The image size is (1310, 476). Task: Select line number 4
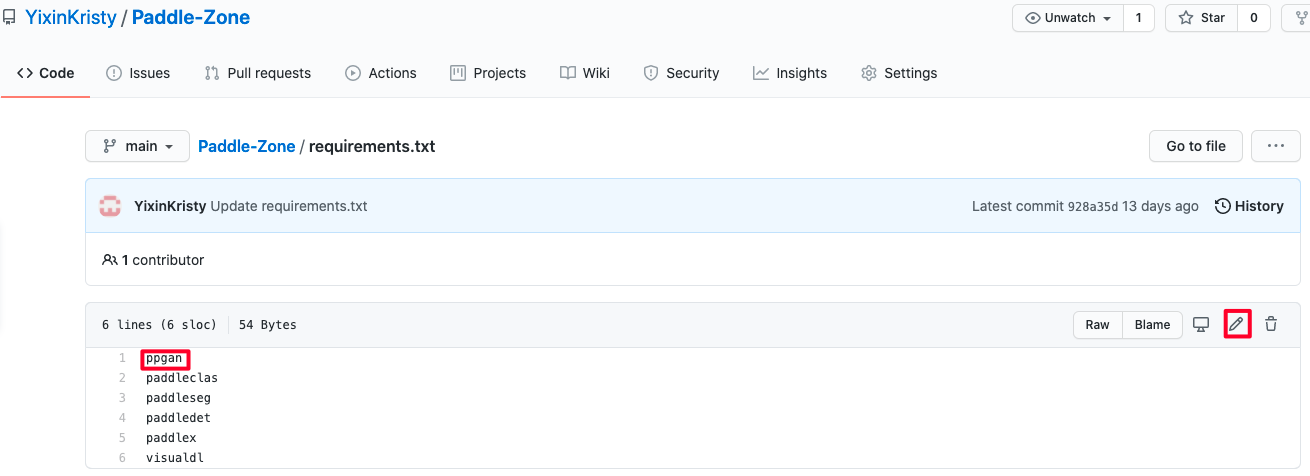(x=122, y=418)
